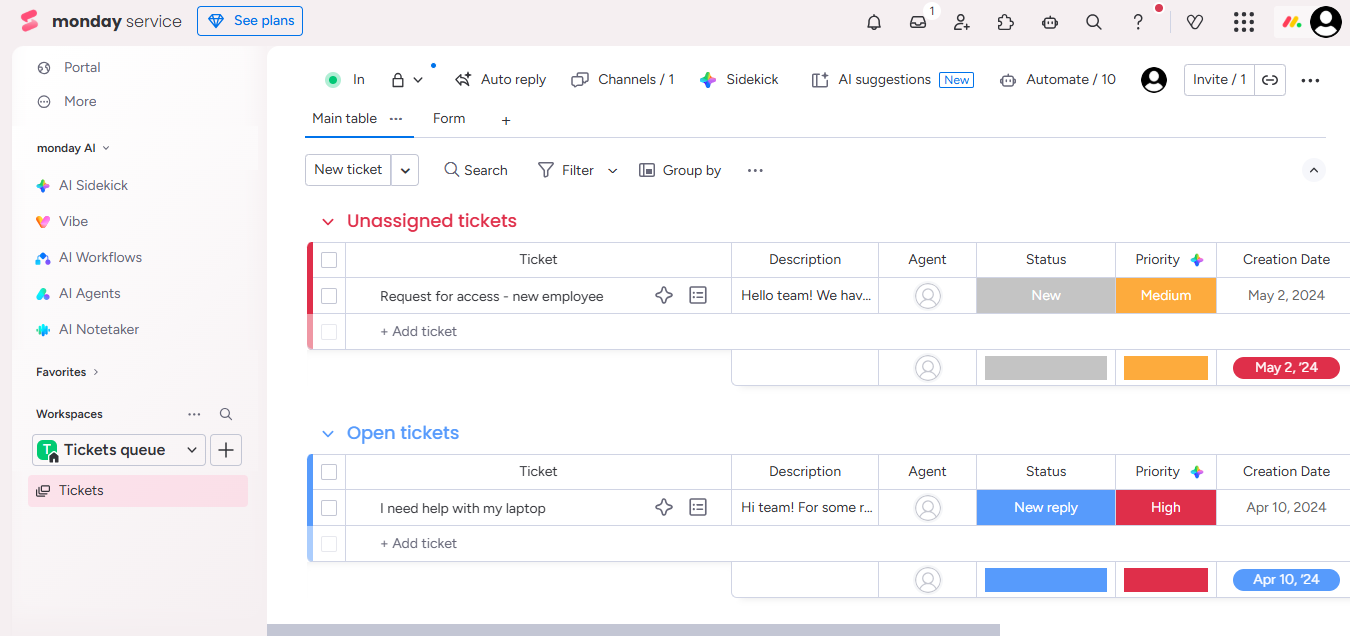The image size is (1350, 636).
Task: Open the inbox tray icon
Action: pos(918,22)
